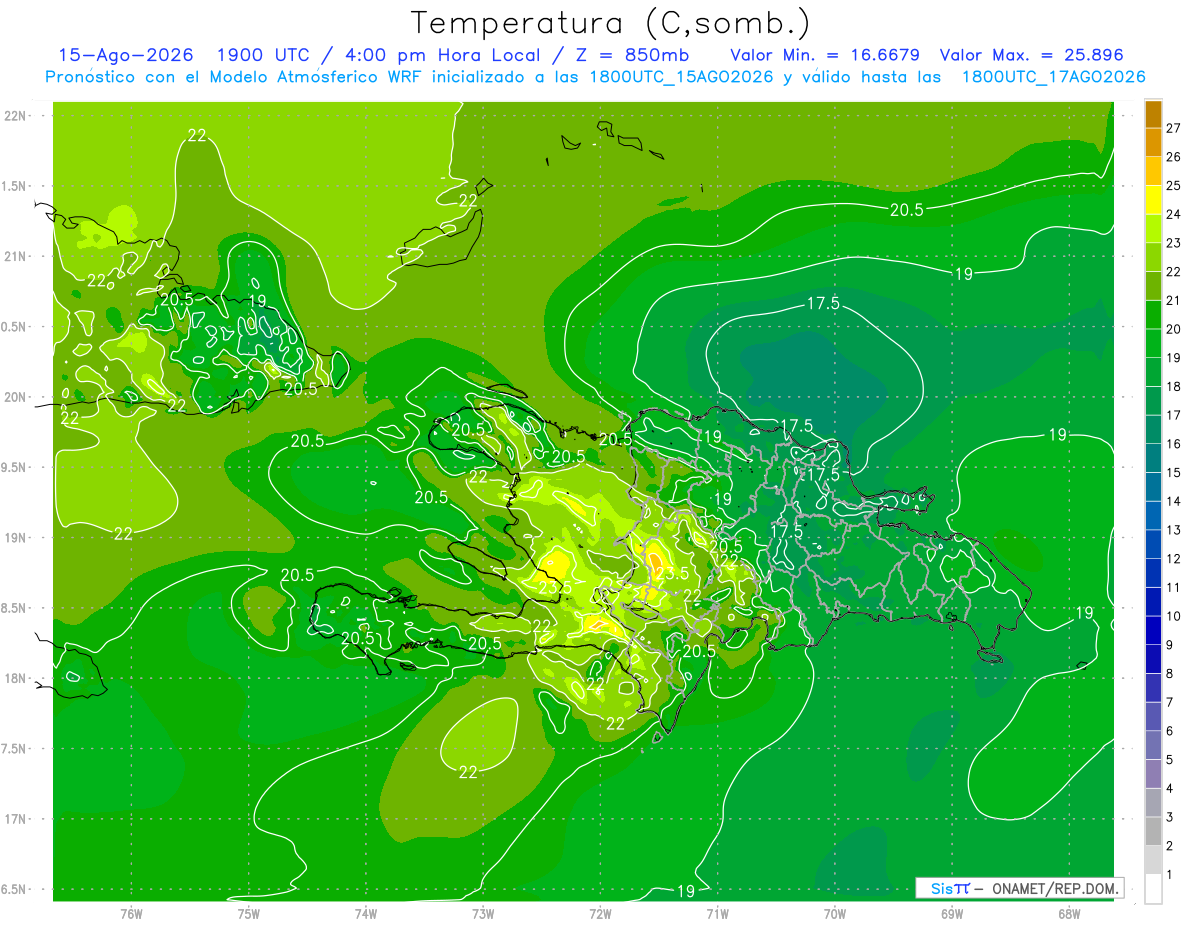1200x927 pixels.
Task: Click the color scale label '1'
Action: pyautogui.click(x=1170, y=874)
